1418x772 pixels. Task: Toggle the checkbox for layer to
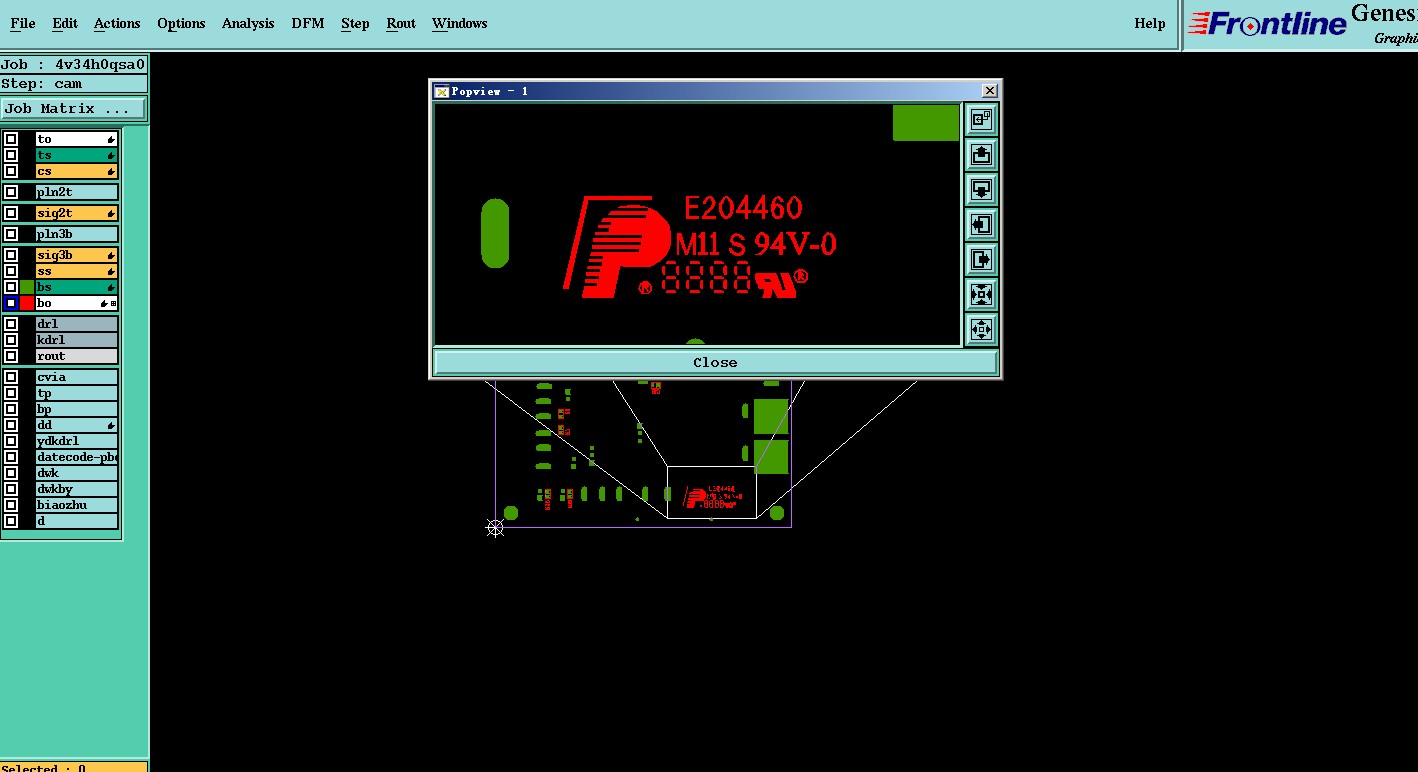[x=11, y=139]
